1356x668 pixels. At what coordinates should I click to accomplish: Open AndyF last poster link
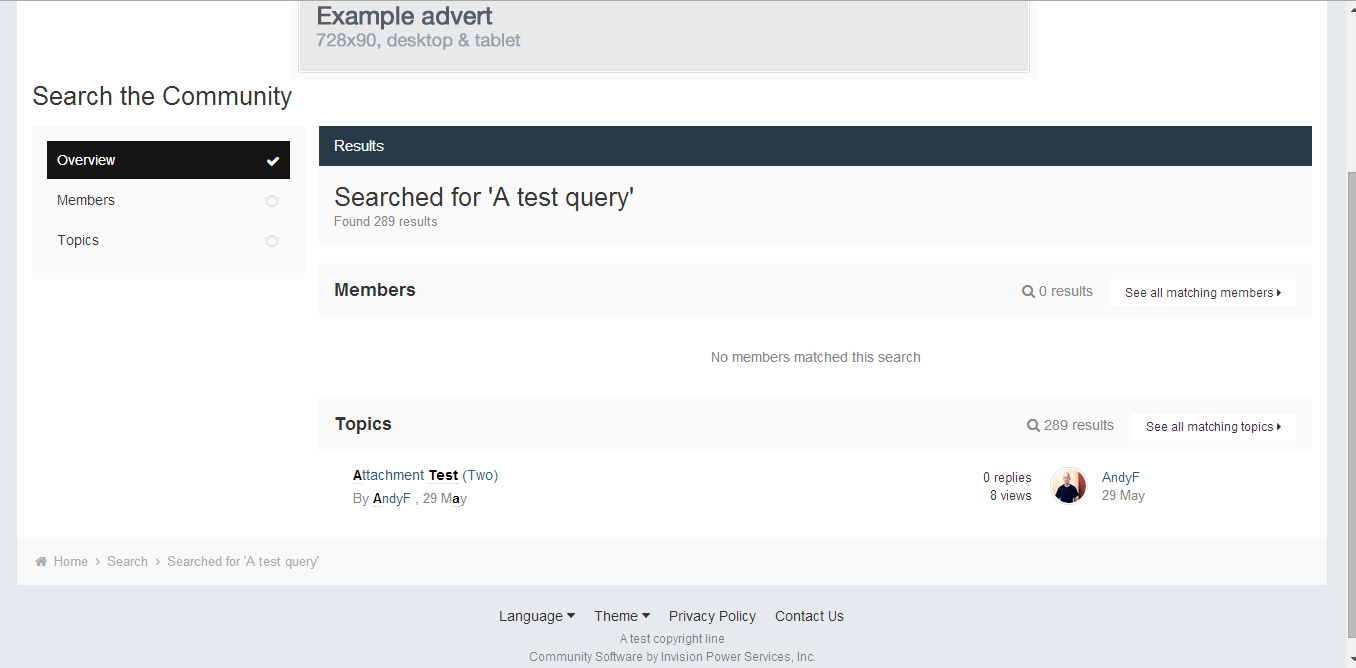coord(1121,478)
